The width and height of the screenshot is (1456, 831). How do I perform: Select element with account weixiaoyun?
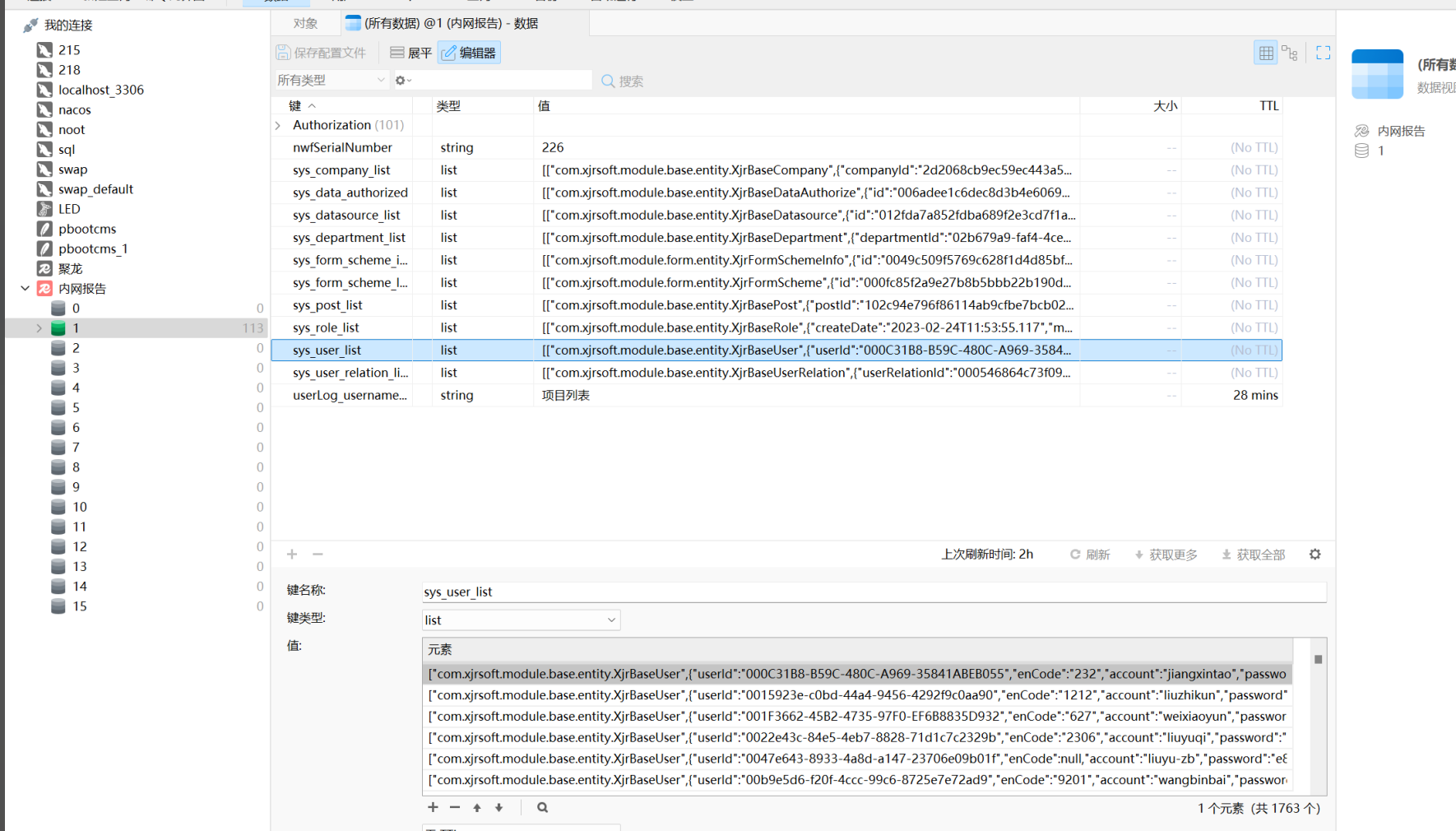point(857,716)
